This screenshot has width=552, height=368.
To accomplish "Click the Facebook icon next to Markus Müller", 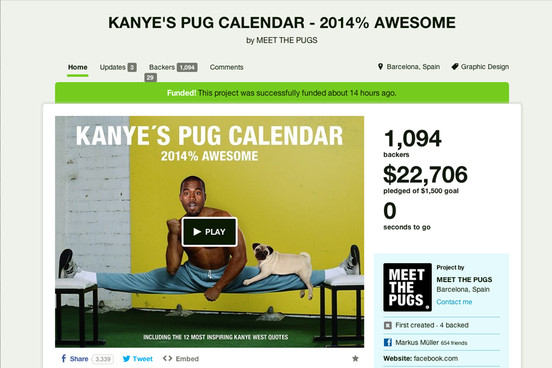I will [388, 342].
